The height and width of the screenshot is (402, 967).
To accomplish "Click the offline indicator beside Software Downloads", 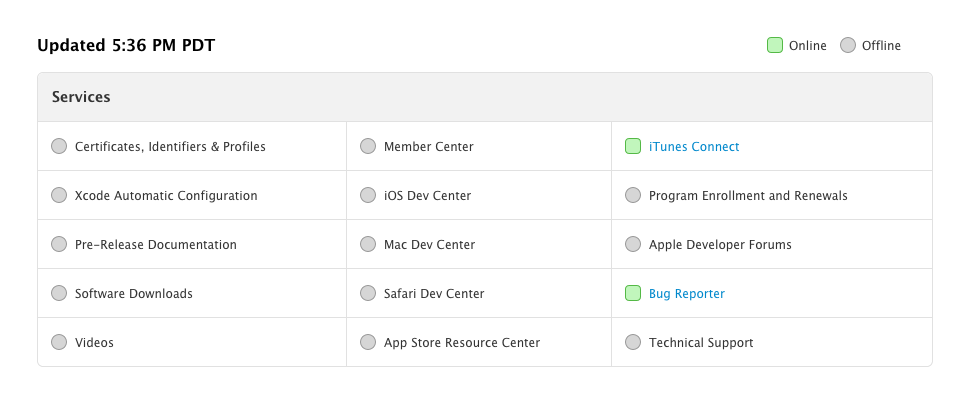I will (x=59, y=294).
